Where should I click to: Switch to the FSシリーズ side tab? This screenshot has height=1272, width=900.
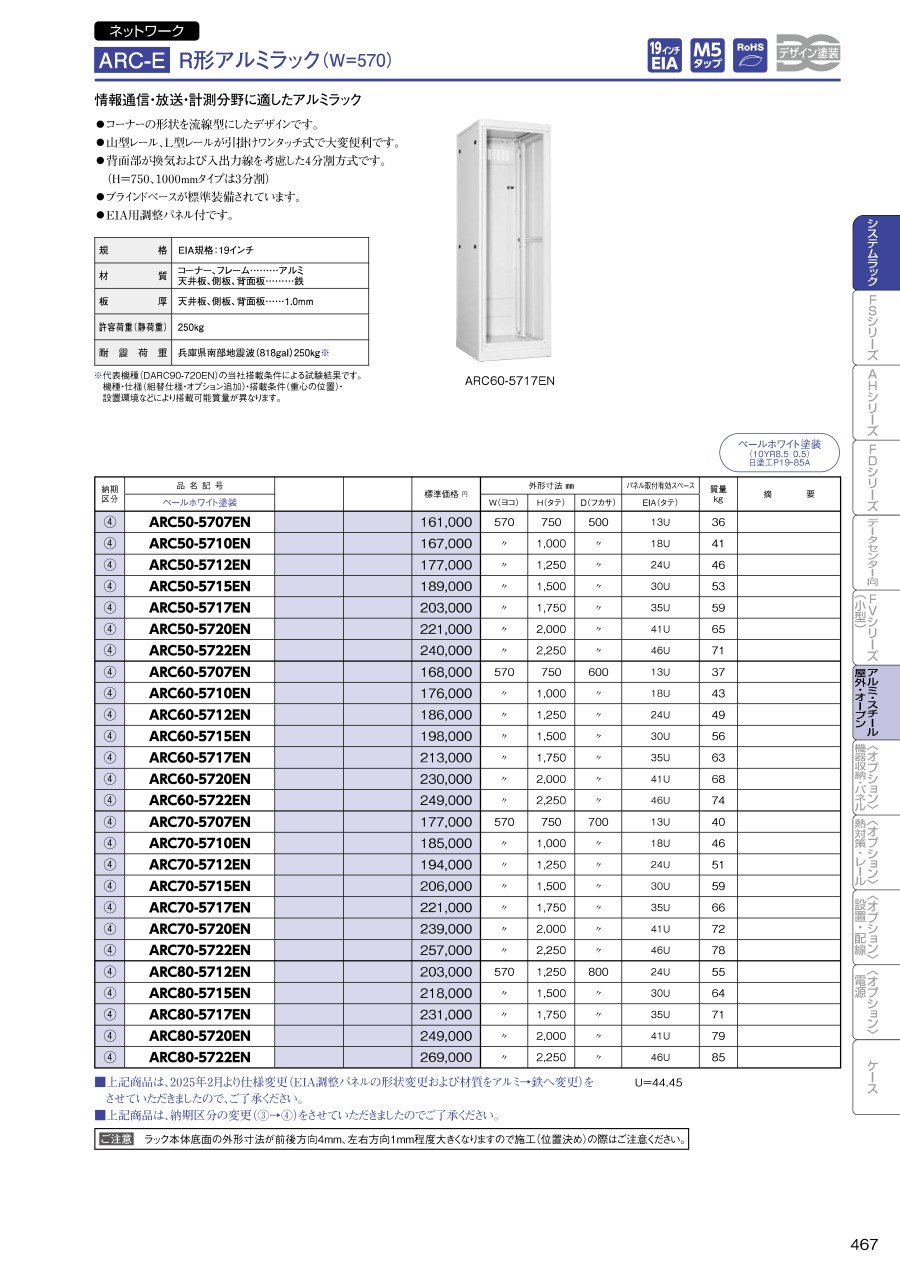[x=871, y=328]
